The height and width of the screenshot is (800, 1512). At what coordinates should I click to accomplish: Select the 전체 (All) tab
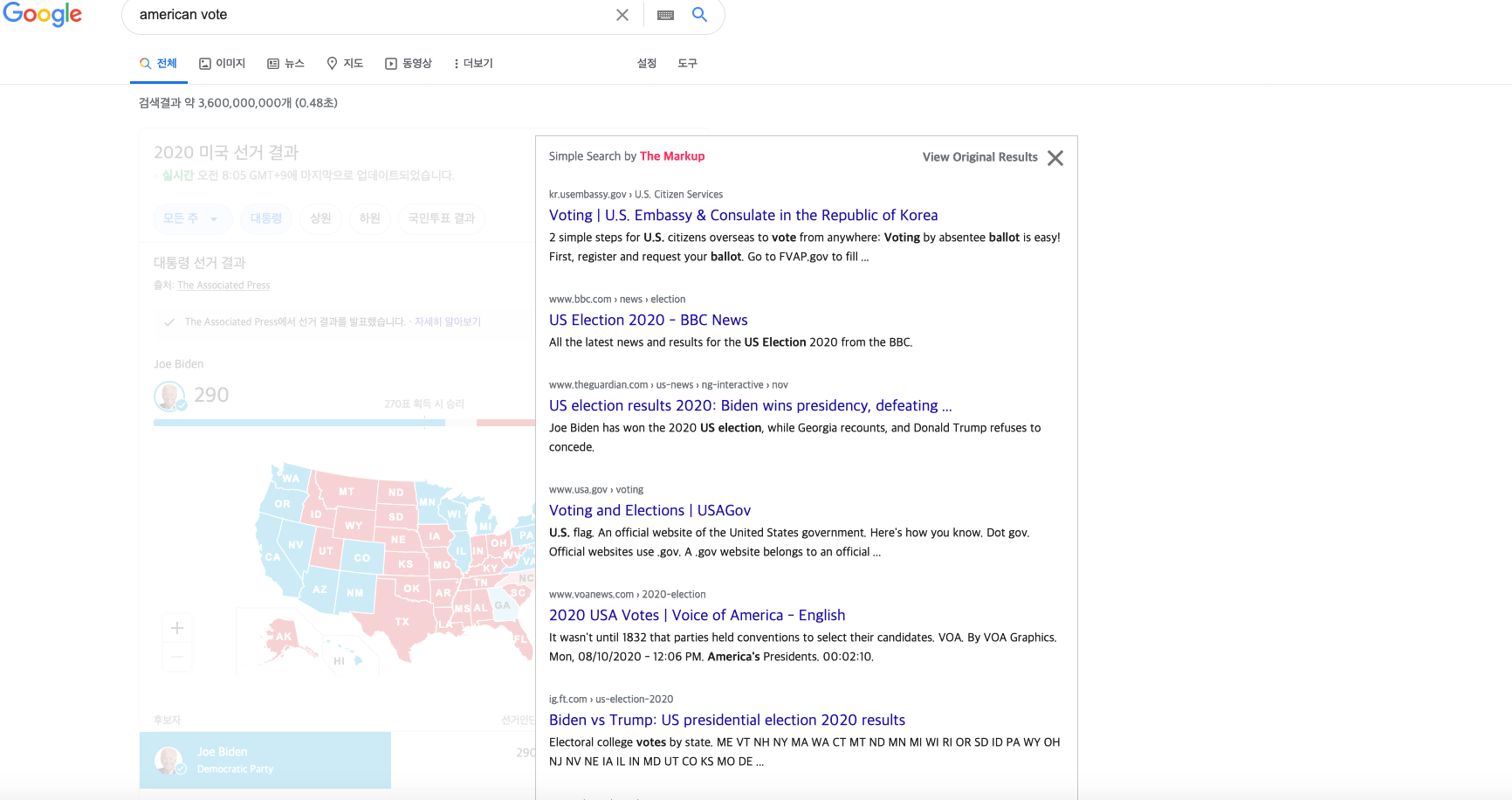159,63
